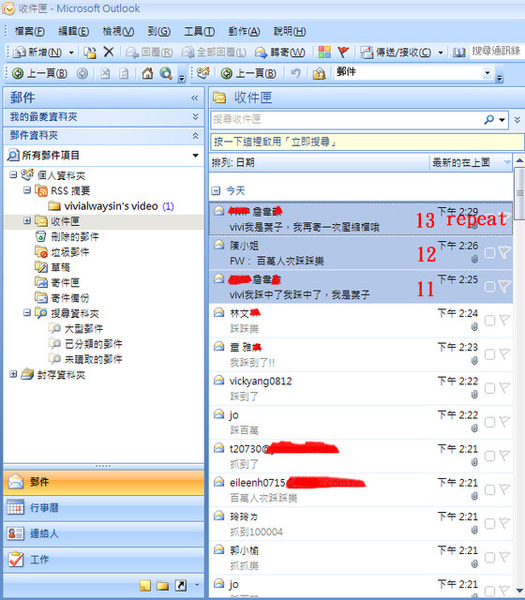Screen dimensions: 525x600
Task: Click the Refresh page icon in Web toolbar
Action: click(124, 73)
